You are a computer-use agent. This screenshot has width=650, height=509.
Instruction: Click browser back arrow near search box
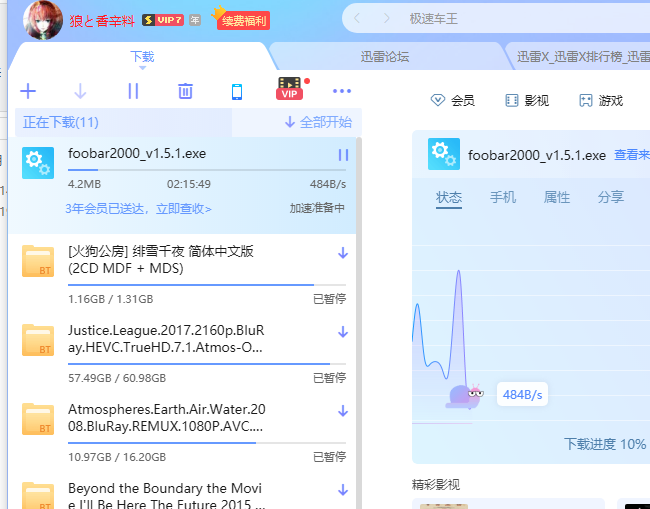[359, 18]
